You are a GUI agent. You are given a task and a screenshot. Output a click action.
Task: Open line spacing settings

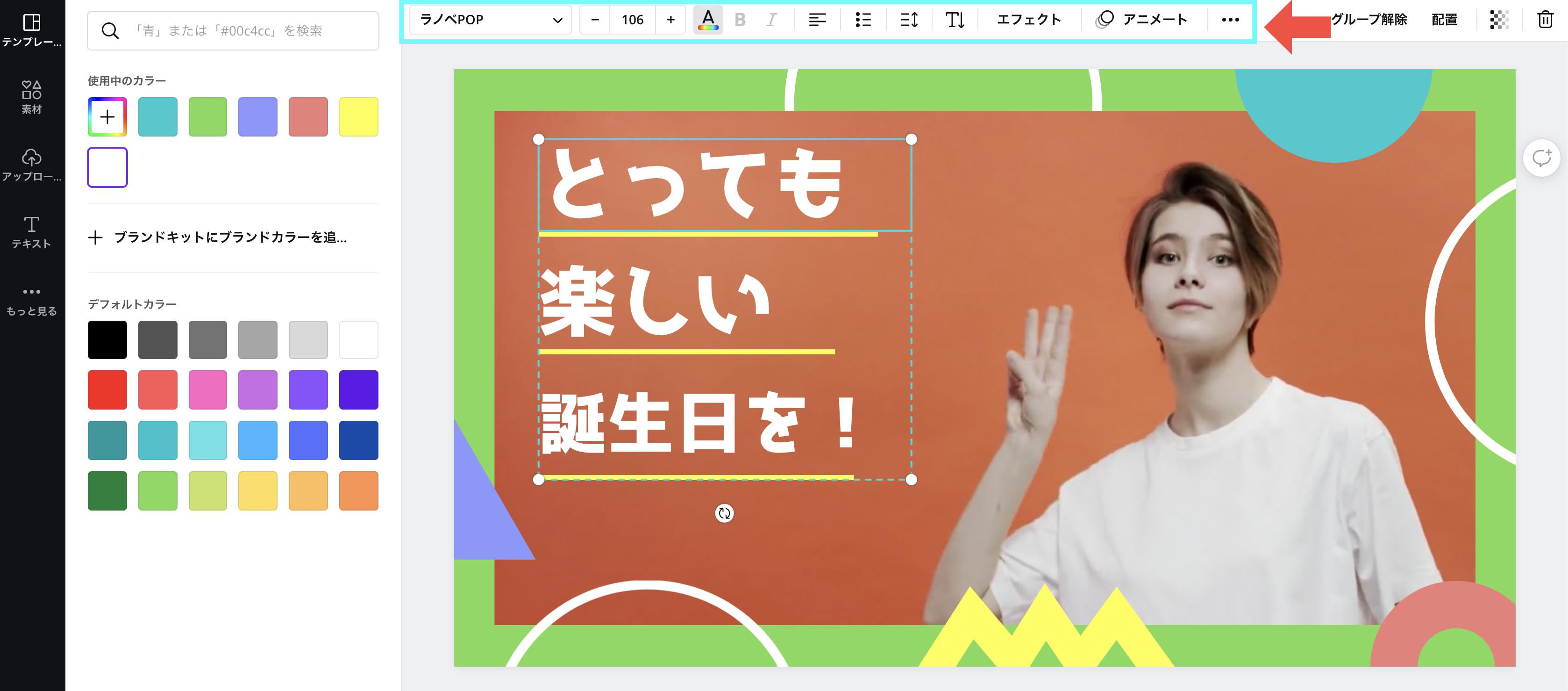(x=909, y=20)
